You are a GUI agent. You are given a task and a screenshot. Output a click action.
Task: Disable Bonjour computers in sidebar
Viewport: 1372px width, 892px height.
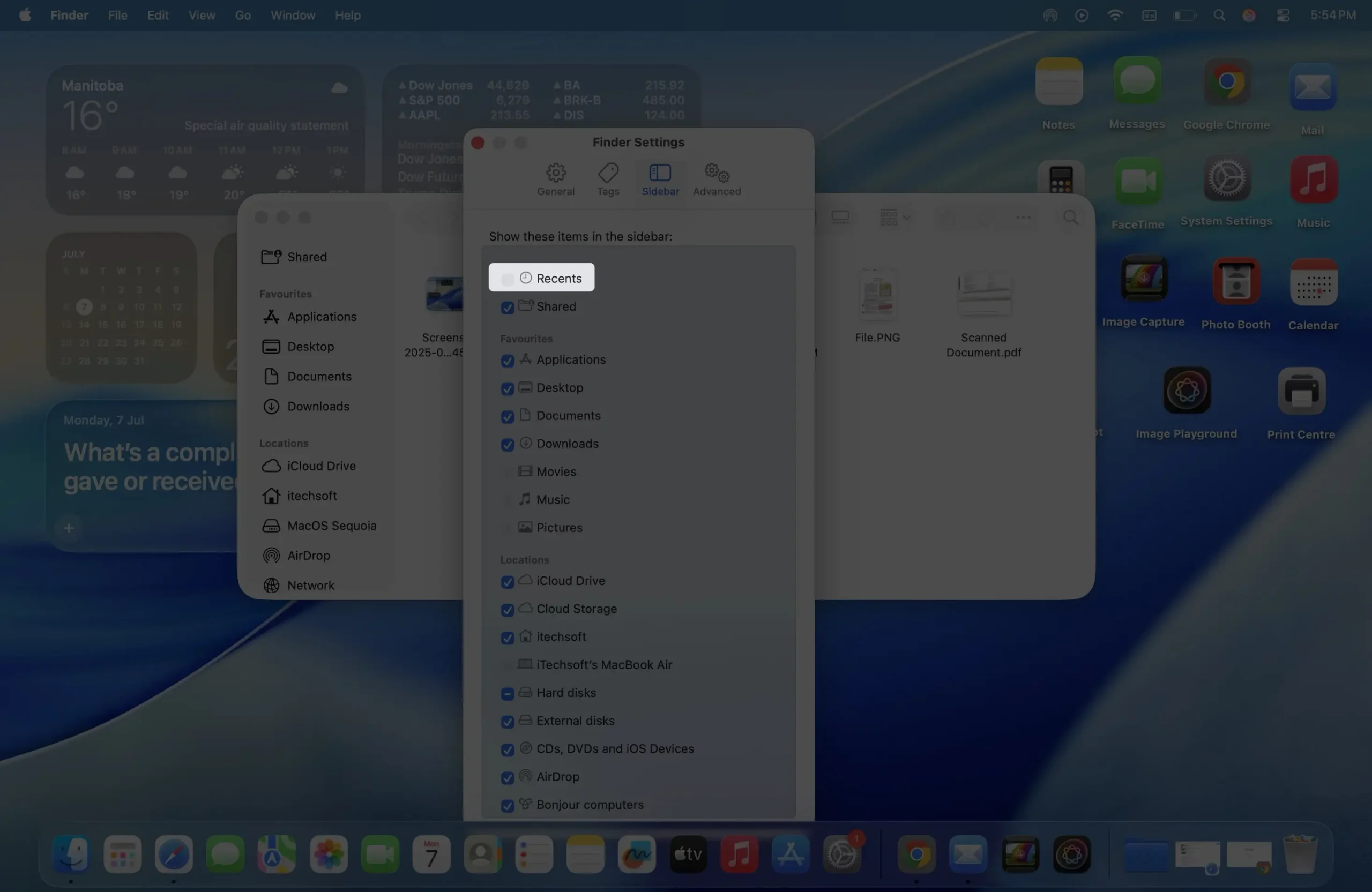tap(508, 806)
